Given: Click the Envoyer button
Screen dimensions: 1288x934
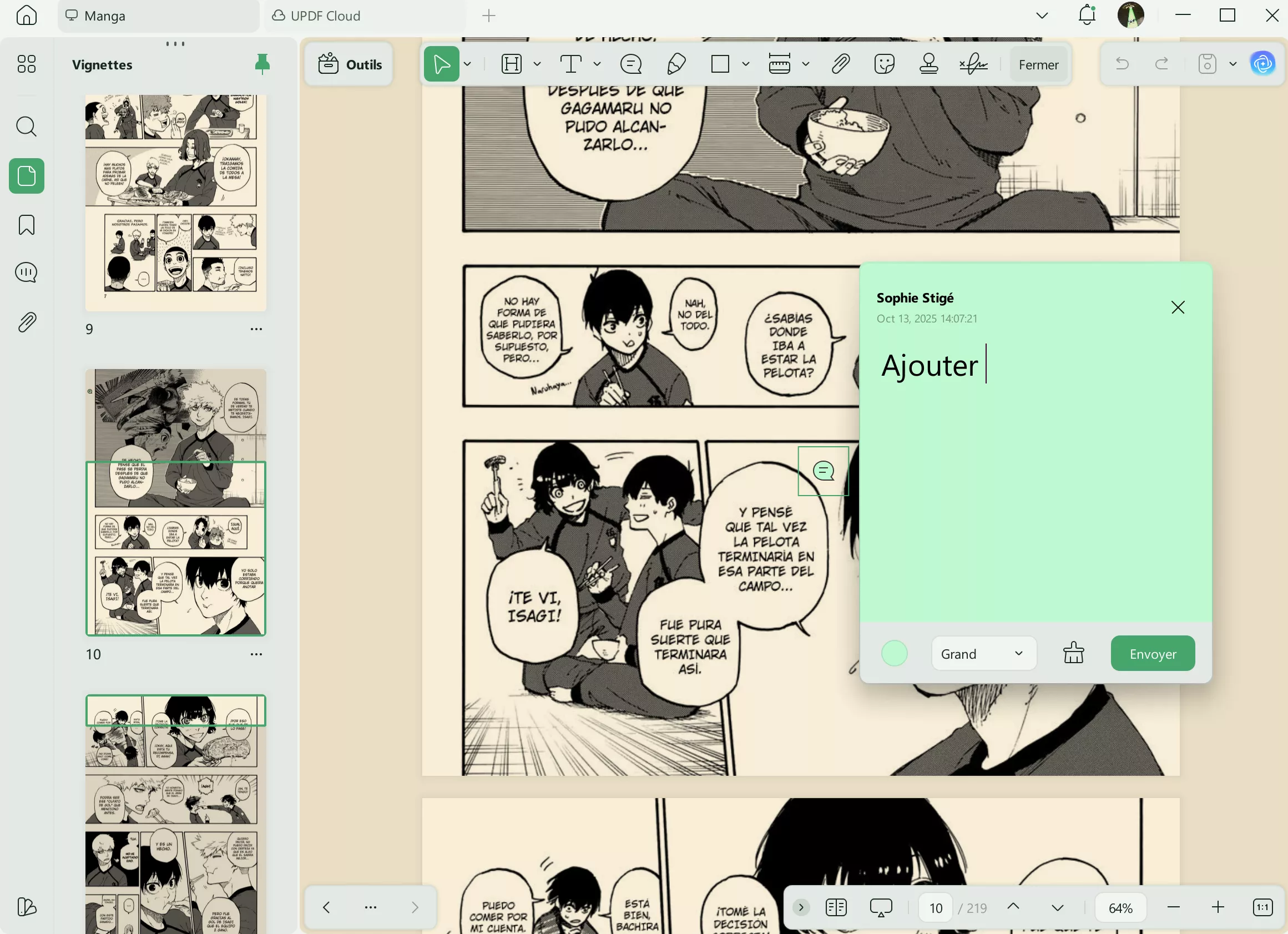Looking at the screenshot, I should click(1152, 654).
